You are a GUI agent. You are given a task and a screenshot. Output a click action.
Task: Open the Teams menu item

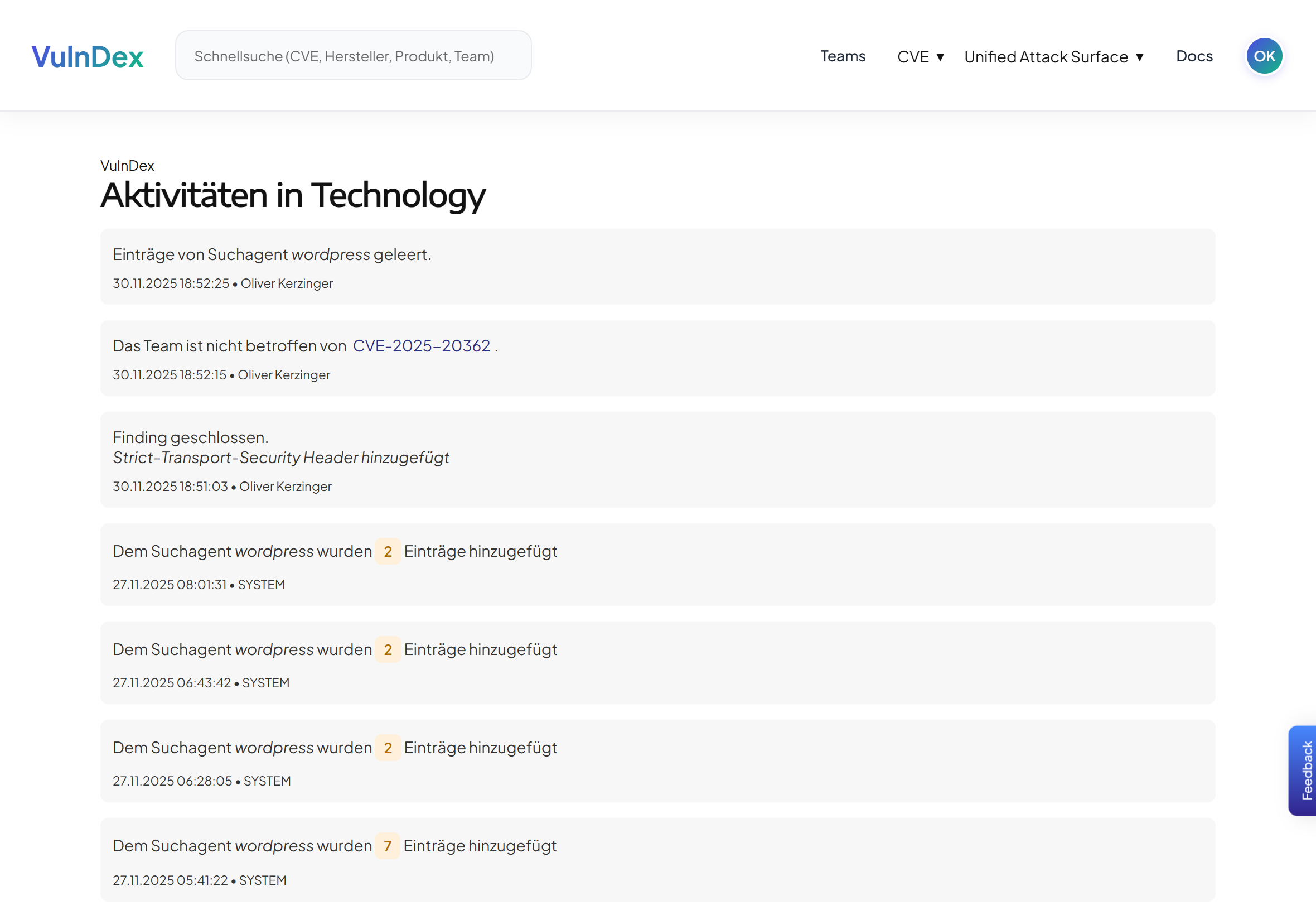[x=842, y=56]
